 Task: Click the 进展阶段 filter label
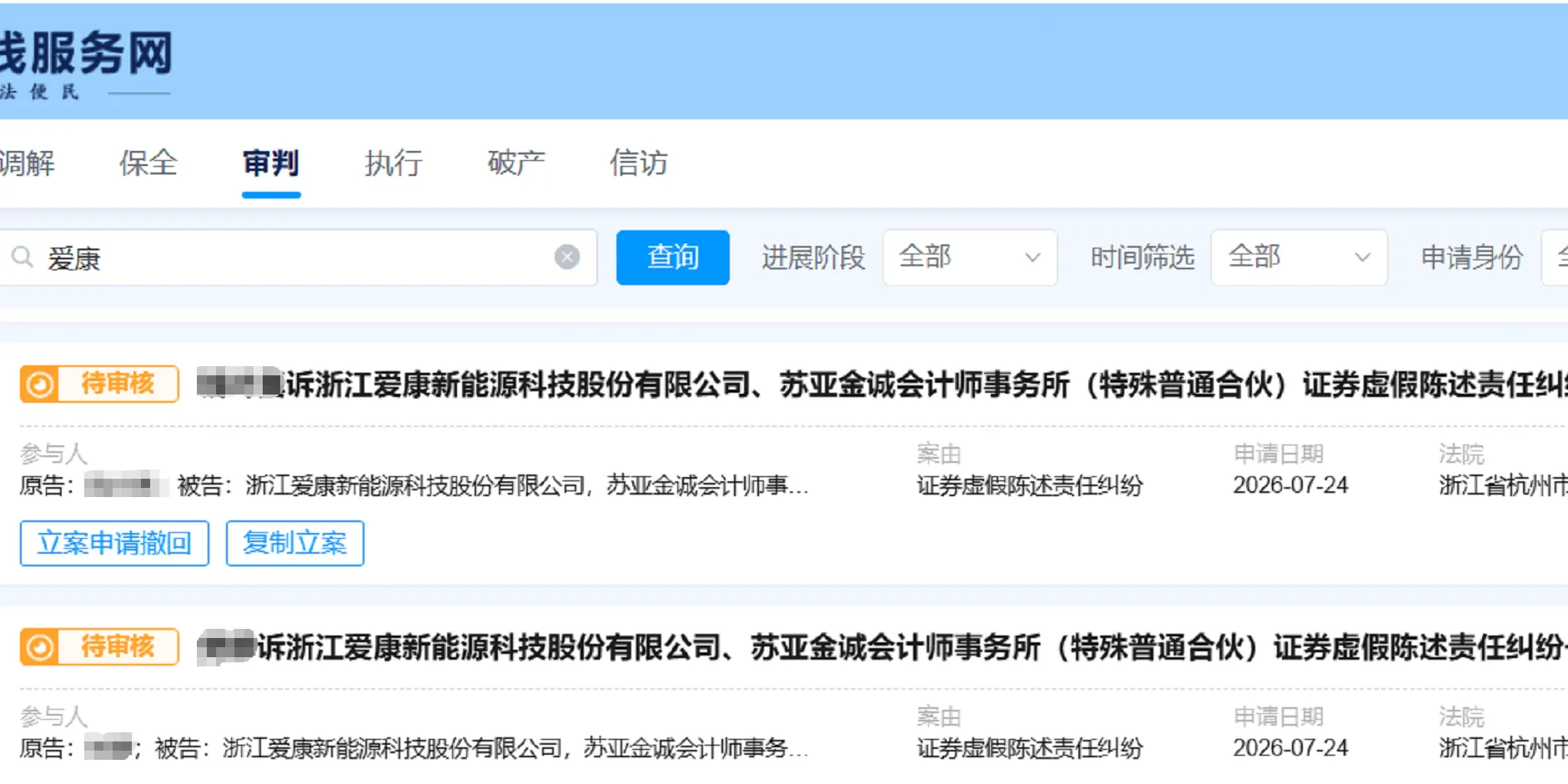813,258
